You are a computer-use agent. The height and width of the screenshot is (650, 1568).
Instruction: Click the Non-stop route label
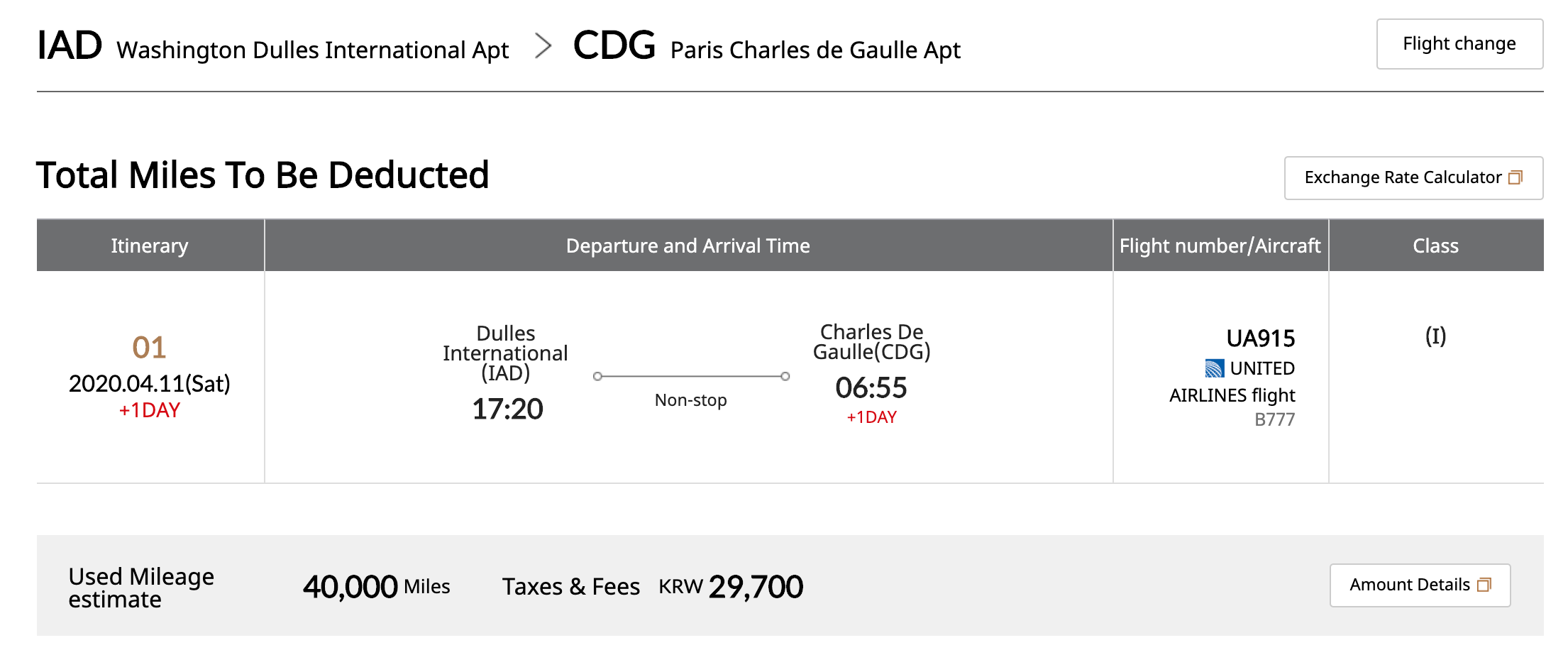click(x=690, y=400)
